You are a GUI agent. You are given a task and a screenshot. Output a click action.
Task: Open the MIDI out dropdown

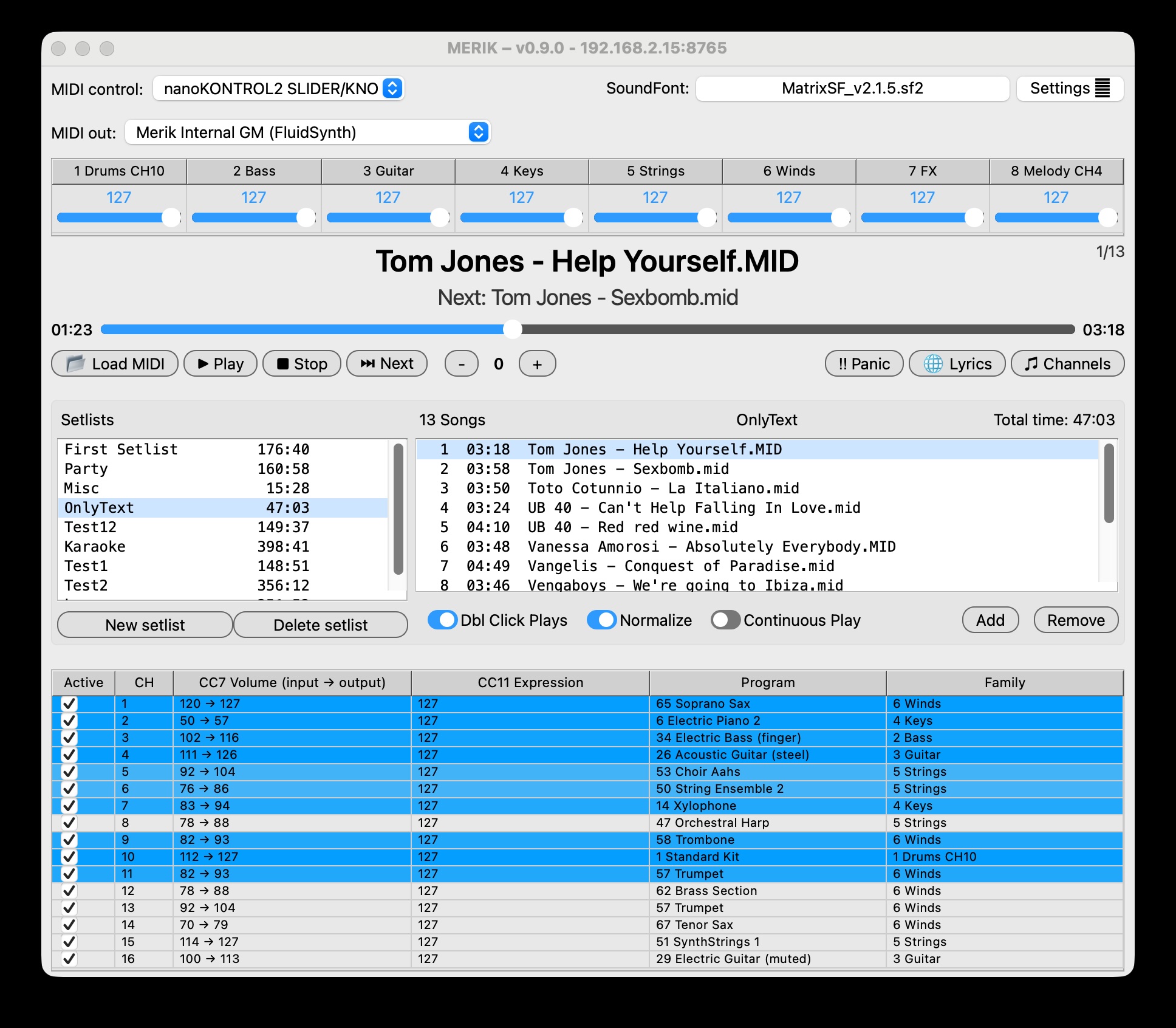(307, 132)
